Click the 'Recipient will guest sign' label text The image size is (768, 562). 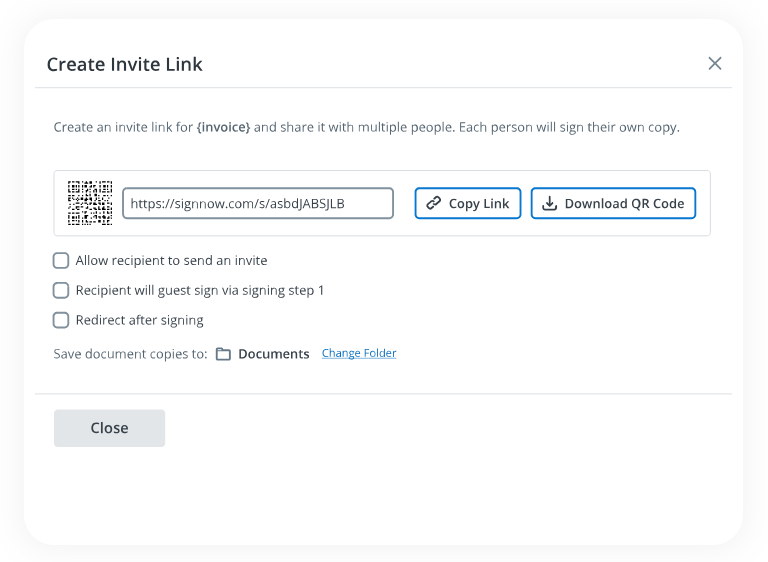pyautogui.click(x=200, y=291)
